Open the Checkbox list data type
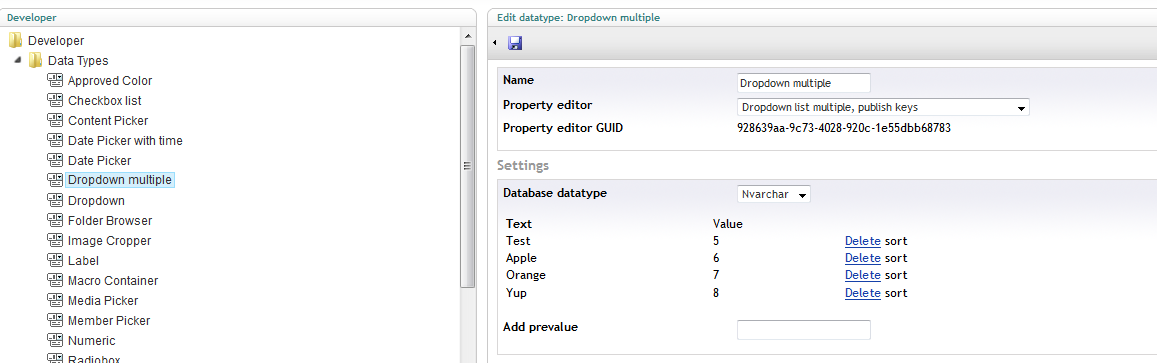This screenshot has width=1157, height=363. (105, 100)
